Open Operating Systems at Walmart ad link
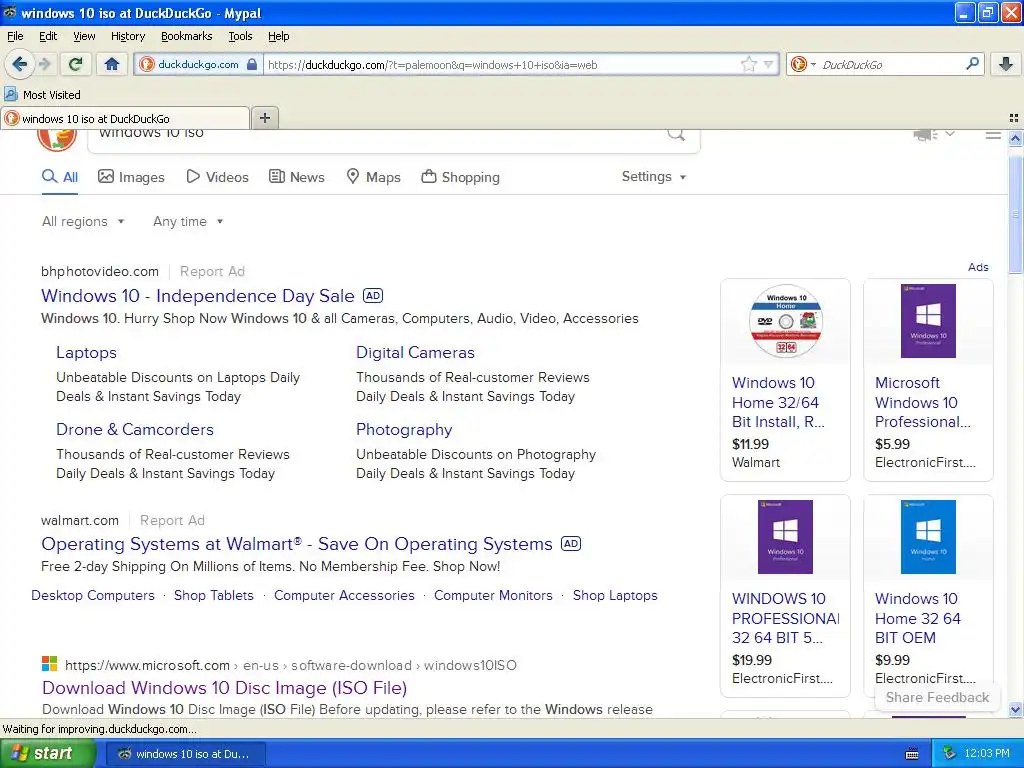The height and width of the screenshot is (768, 1024). pyautogui.click(x=297, y=544)
